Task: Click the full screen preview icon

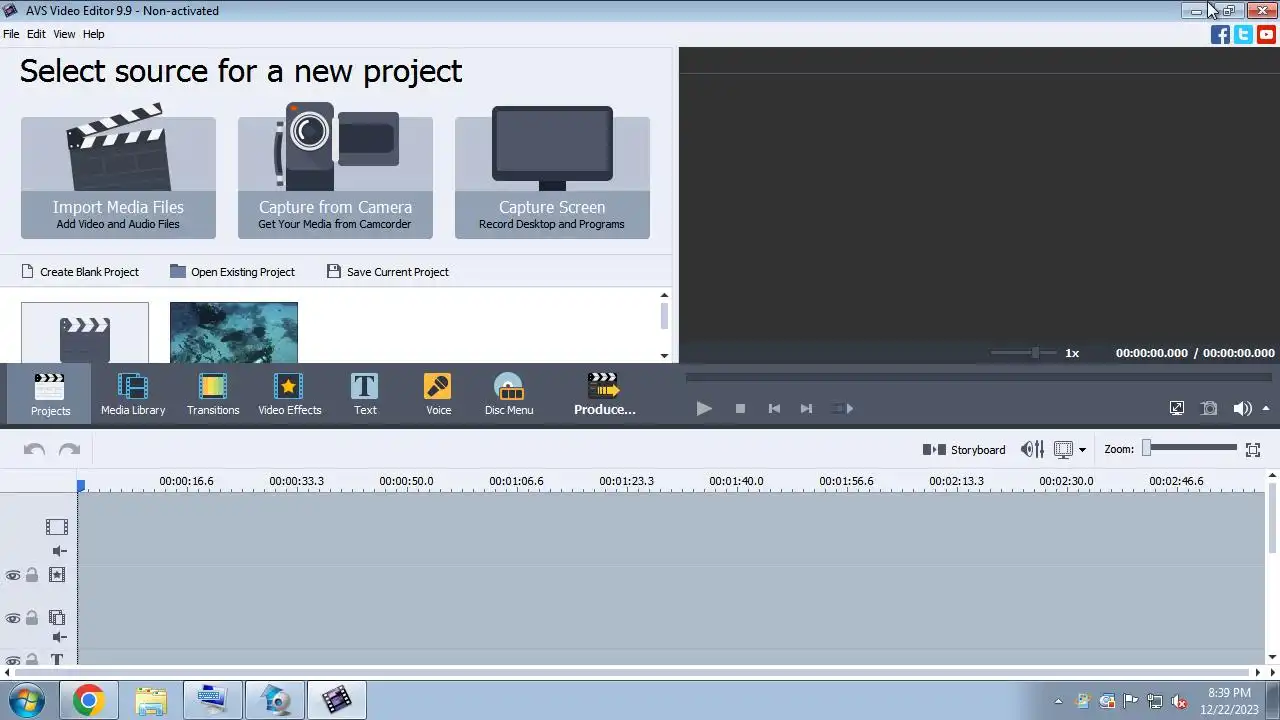Action: (x=1177, y=408)
